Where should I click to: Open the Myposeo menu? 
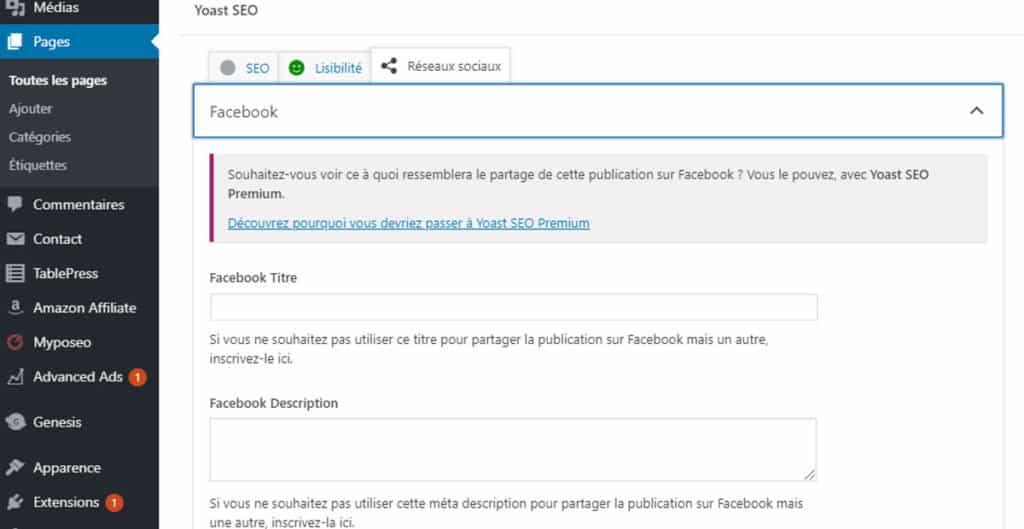point(79,342)
